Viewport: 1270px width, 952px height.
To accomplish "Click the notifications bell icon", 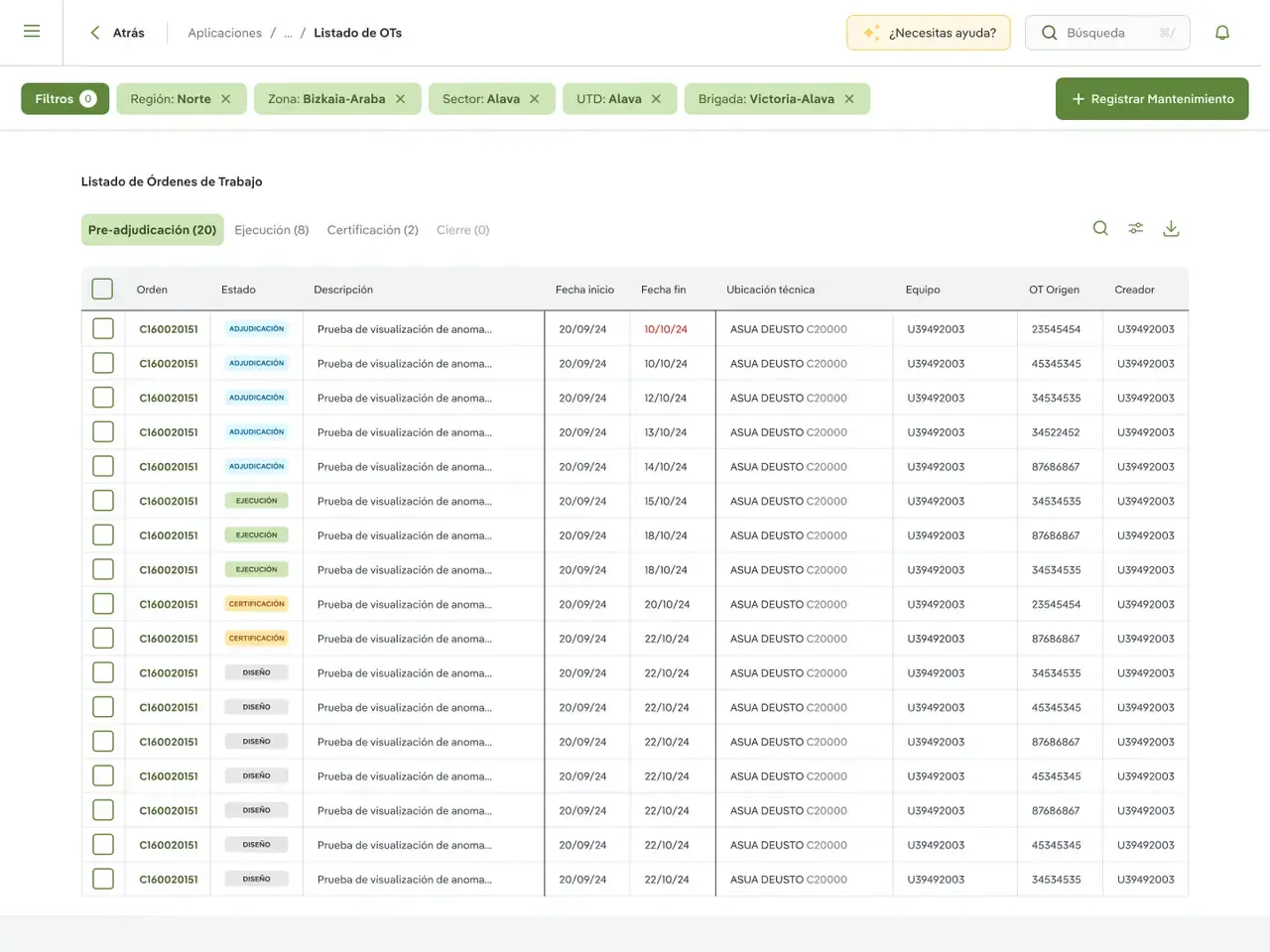I will tap(1222, 33).
